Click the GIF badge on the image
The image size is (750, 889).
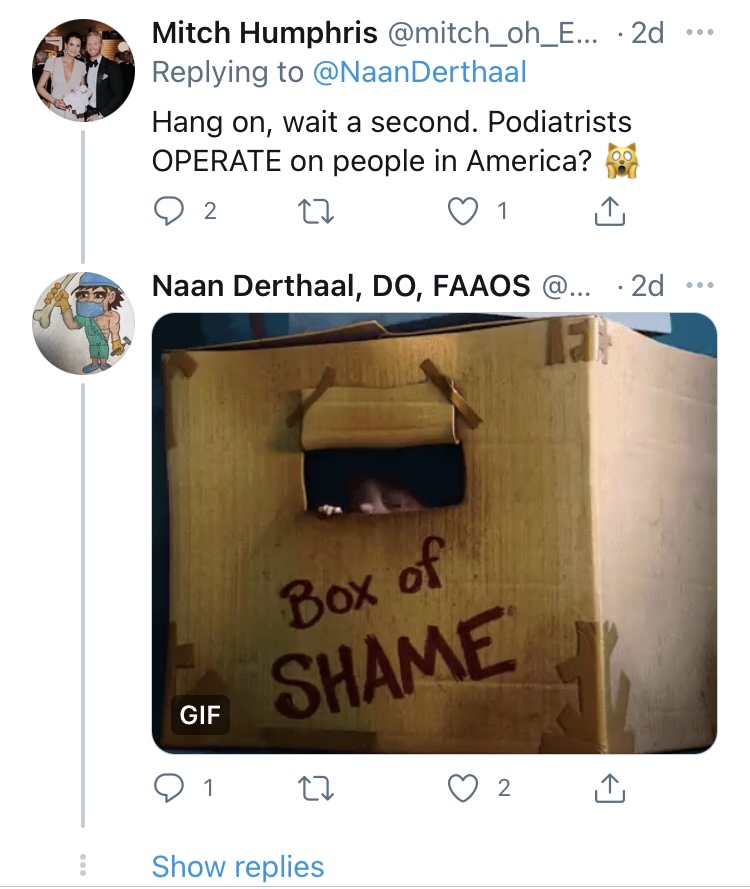200,715
